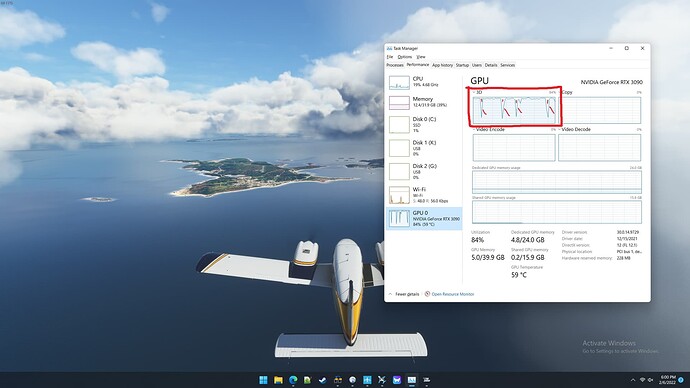Launch File Explorer from the taskbar

tap(278, 380)
